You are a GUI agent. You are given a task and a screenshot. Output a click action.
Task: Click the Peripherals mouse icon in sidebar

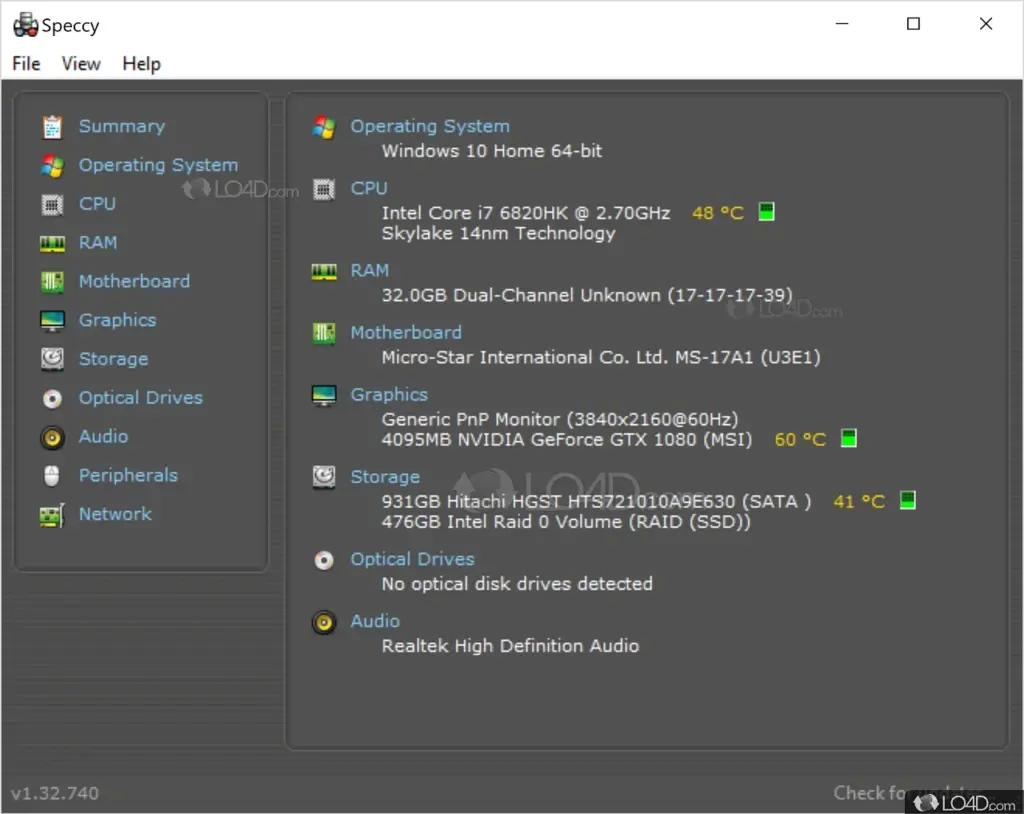click(x=52, y=476)
